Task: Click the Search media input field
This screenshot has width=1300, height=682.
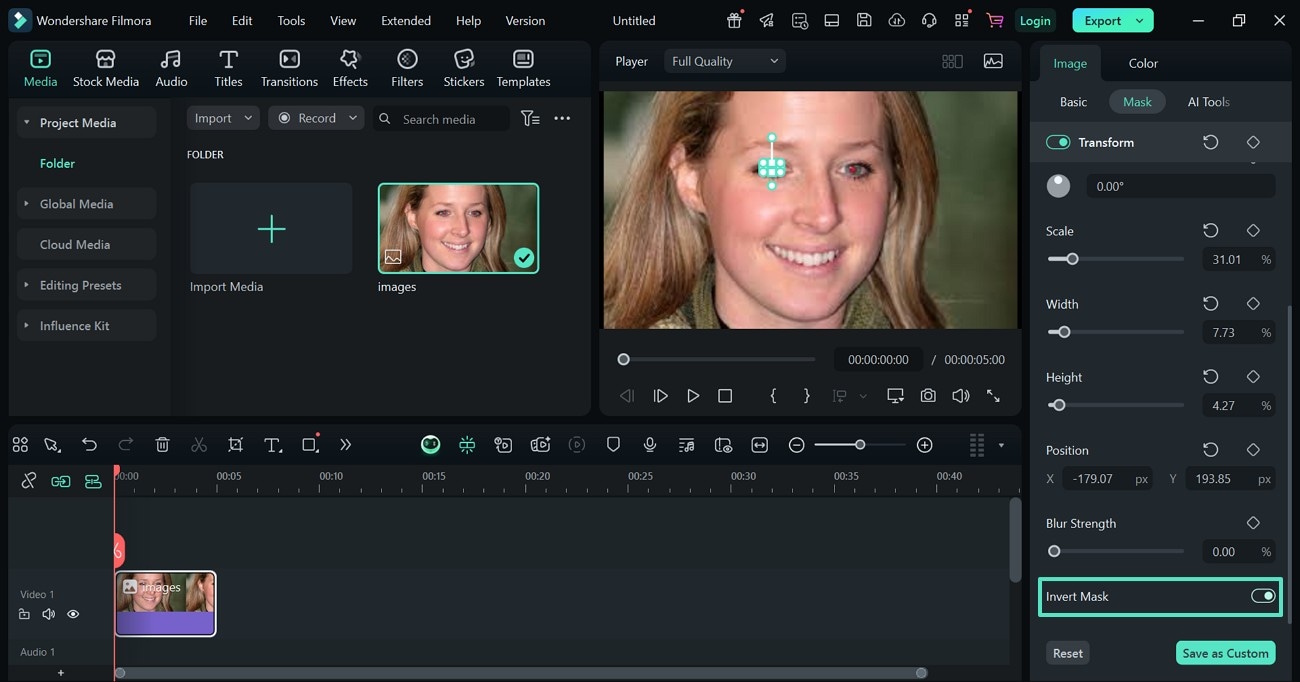Action: click(x=440, y=119)
